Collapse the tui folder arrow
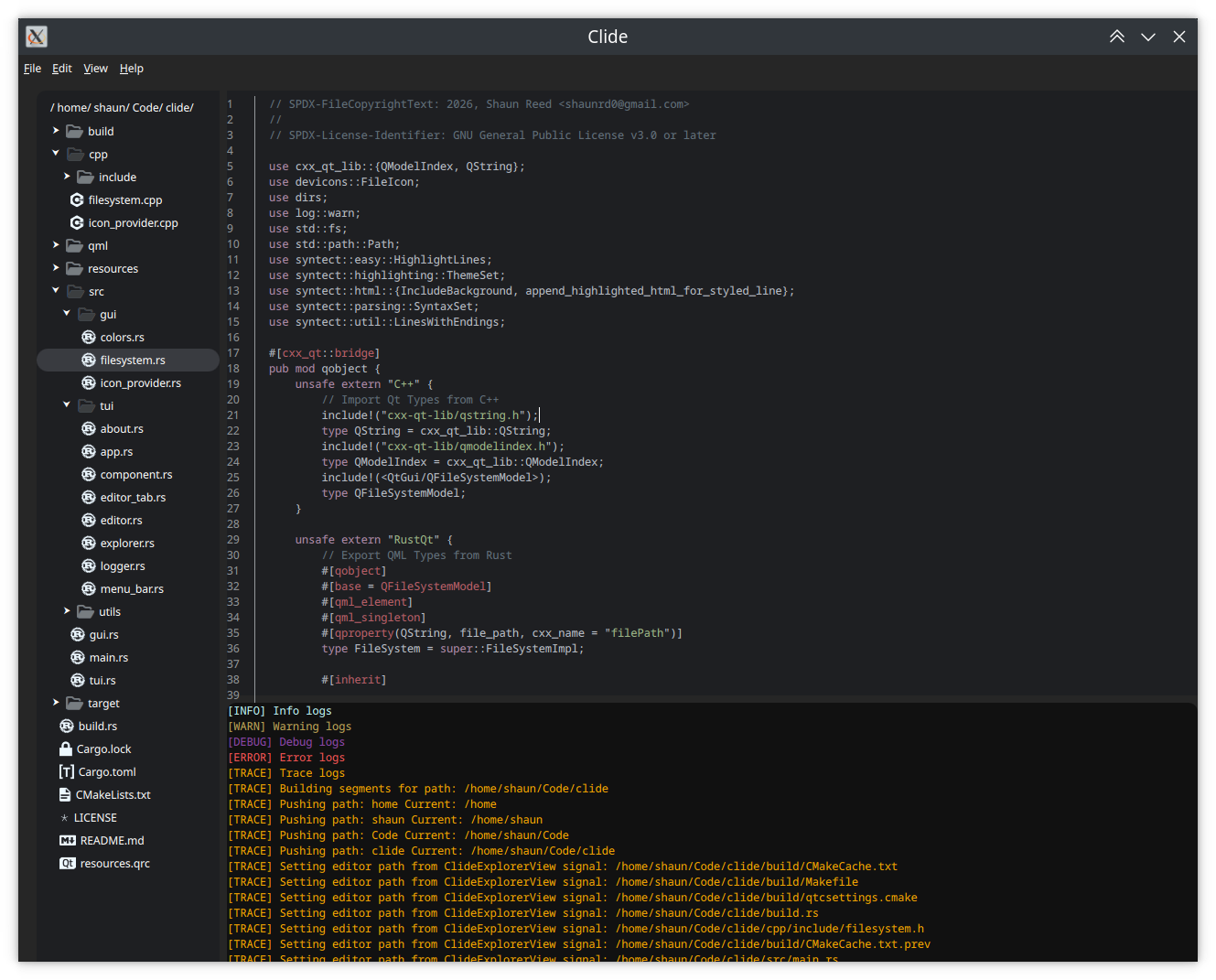Image resolution: width=1216 pixels, height=980 pixels. pos(67,405)
